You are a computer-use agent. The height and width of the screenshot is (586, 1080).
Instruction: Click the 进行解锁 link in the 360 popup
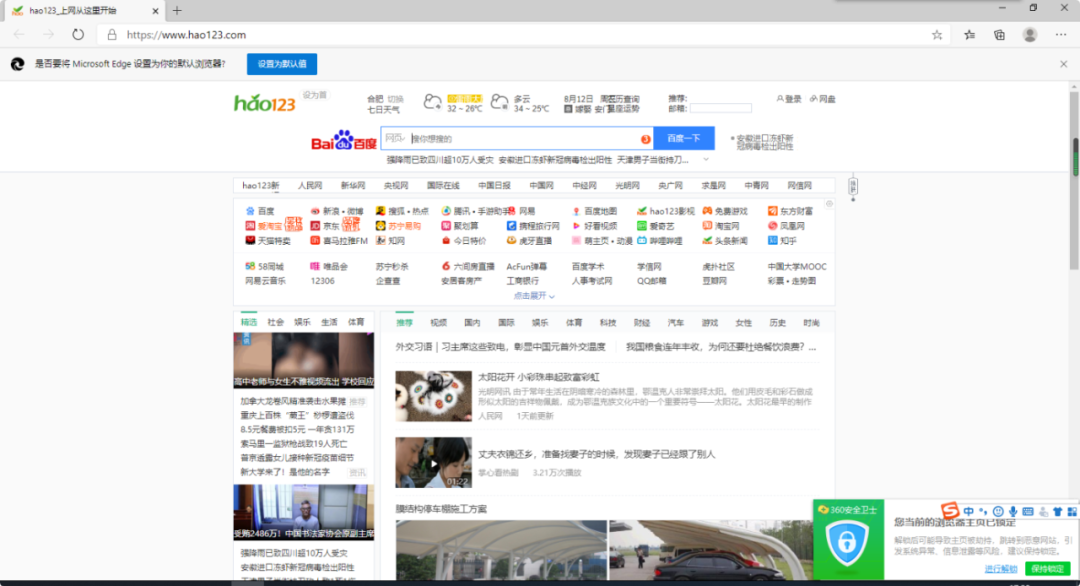coord(1001,569)
